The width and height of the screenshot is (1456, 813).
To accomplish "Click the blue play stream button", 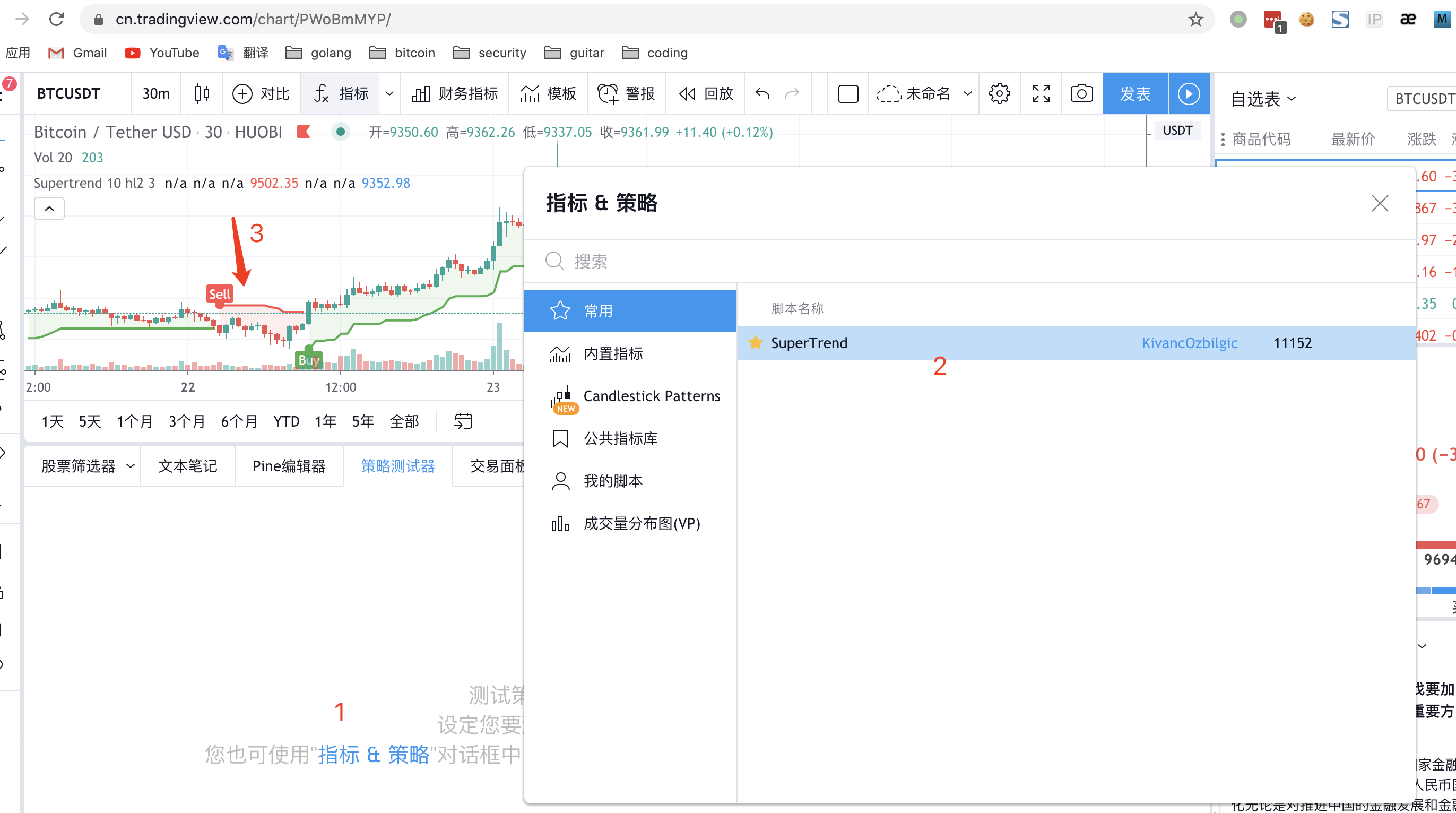I will [x=1188, y=93].
